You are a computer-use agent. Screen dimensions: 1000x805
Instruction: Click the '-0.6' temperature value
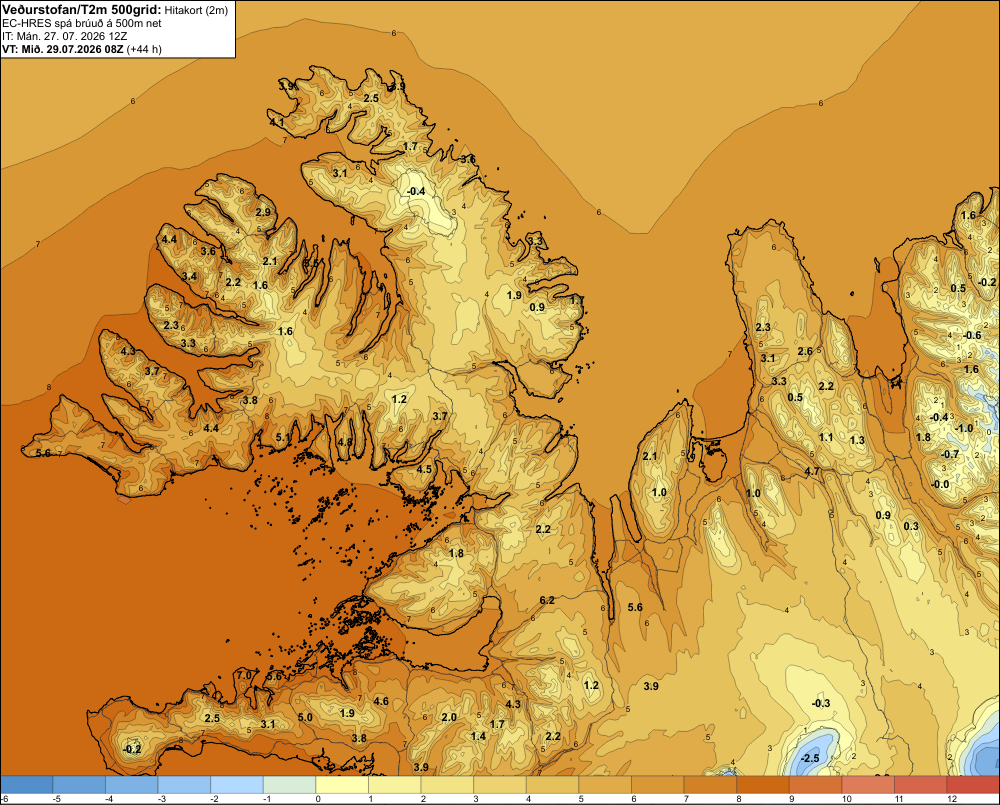click(971, 335)
